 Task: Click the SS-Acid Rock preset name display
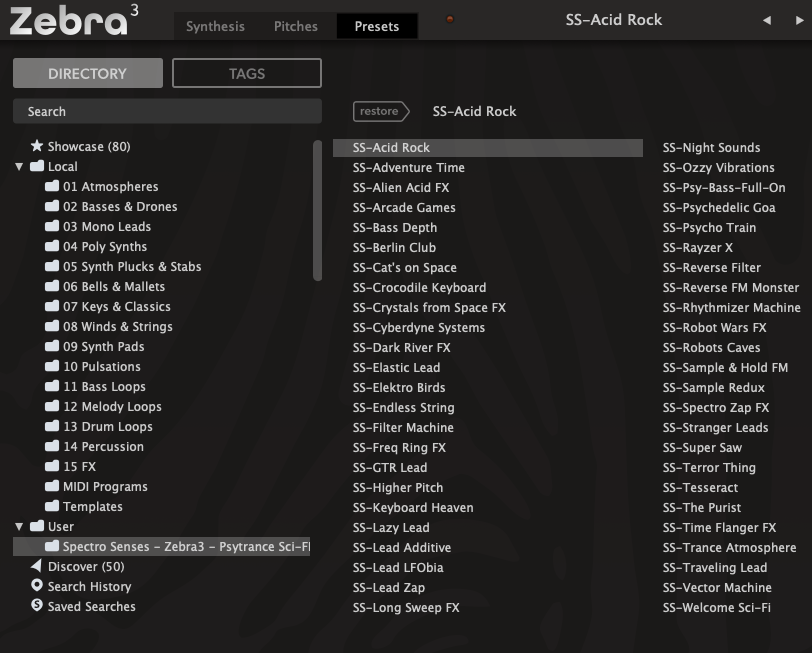click(614, 20)
